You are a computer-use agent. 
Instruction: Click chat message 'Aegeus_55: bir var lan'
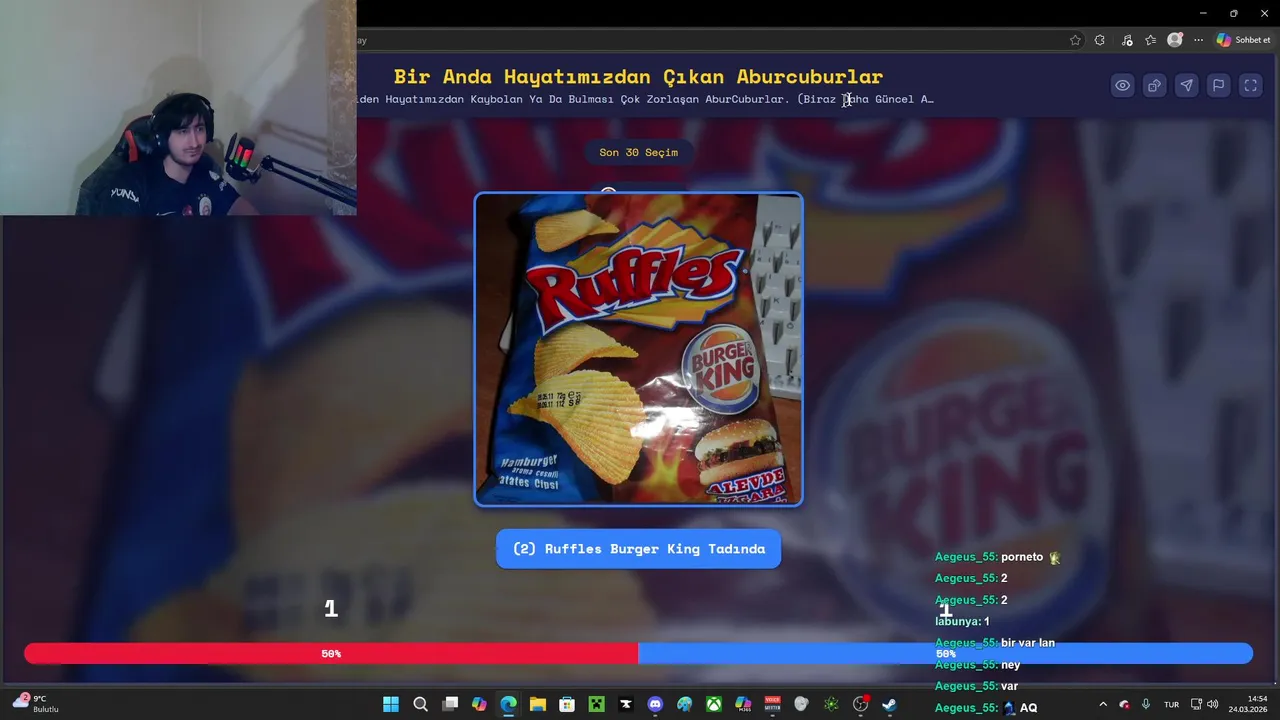pyautogui.click(x=995, y=643)
